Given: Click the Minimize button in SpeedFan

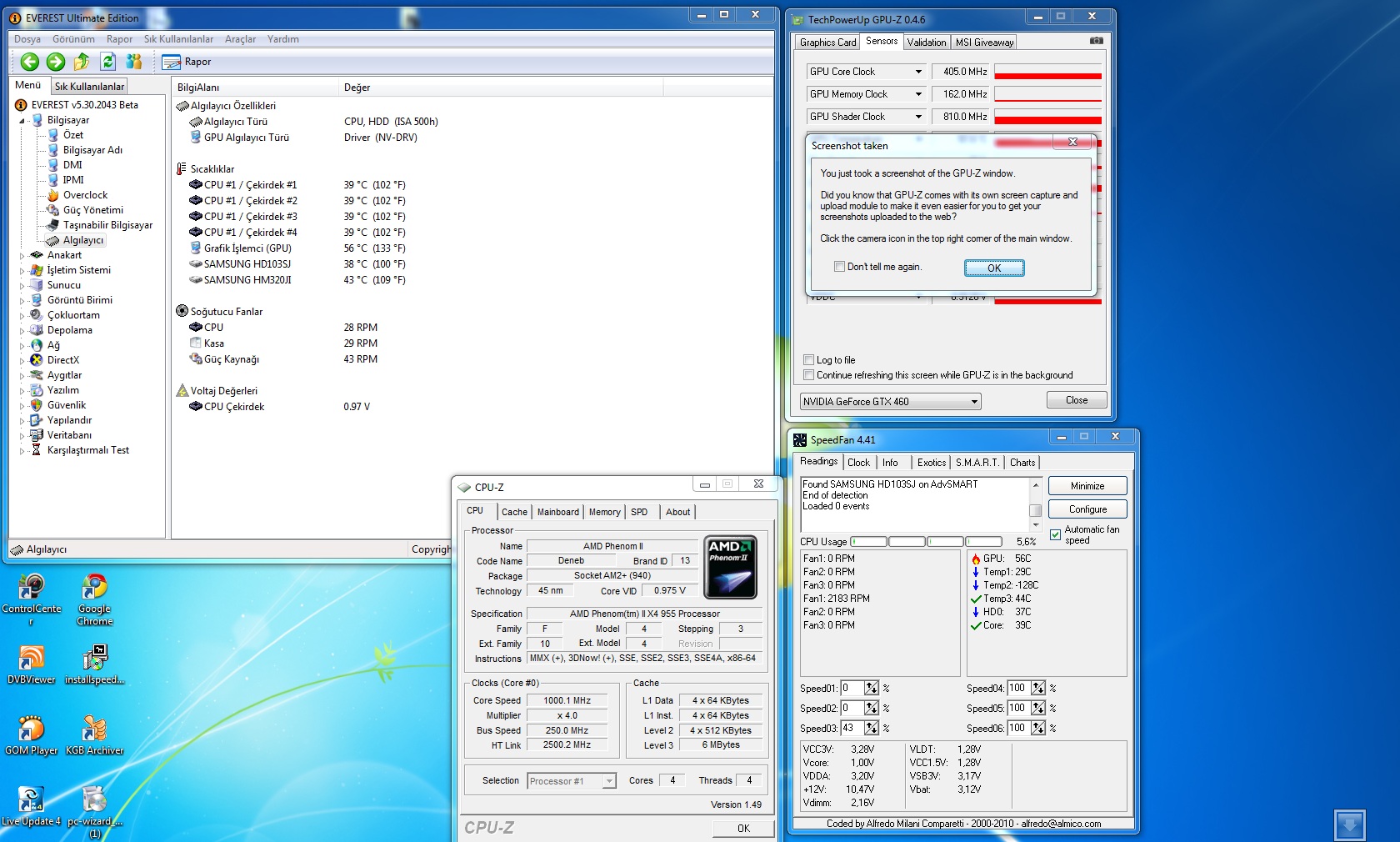Looking at the screenshot, I should [x=1087, y=486].
